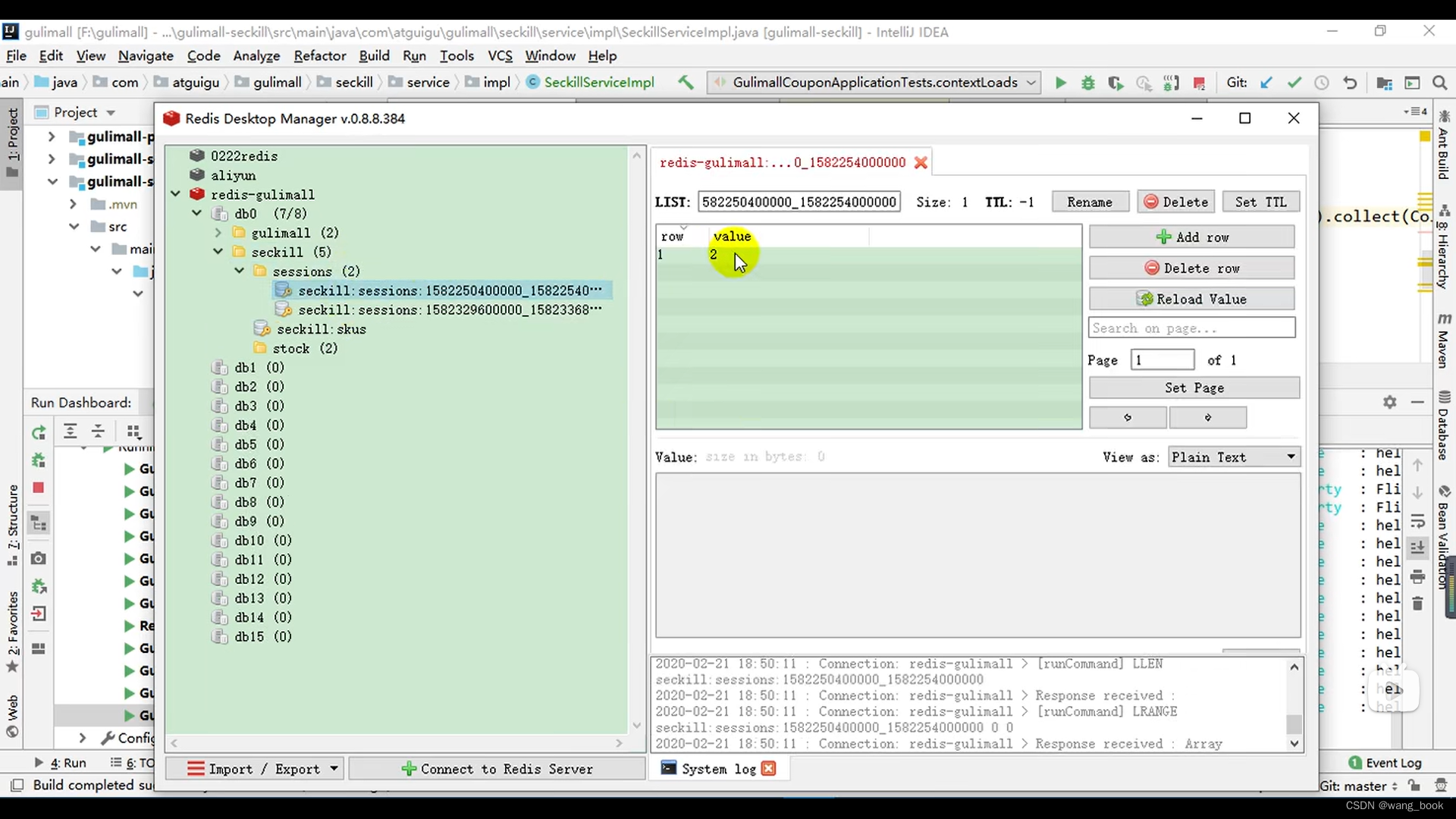The image size is (1456, 819).
Task: Click Search on page field
Action: click(x=1192, y=328)
